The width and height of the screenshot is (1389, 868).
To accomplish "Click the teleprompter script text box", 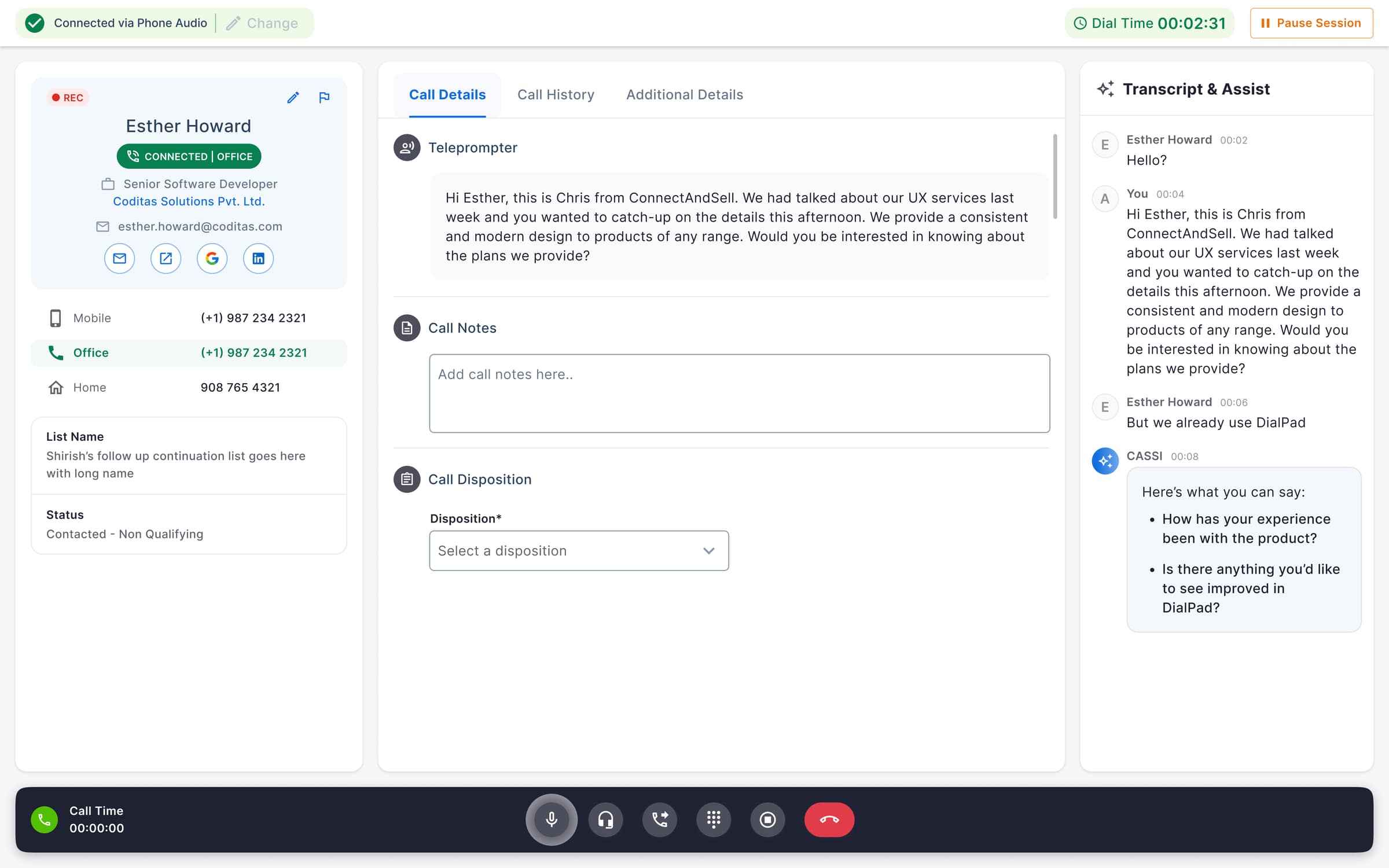I will click(x=740, y=227).
